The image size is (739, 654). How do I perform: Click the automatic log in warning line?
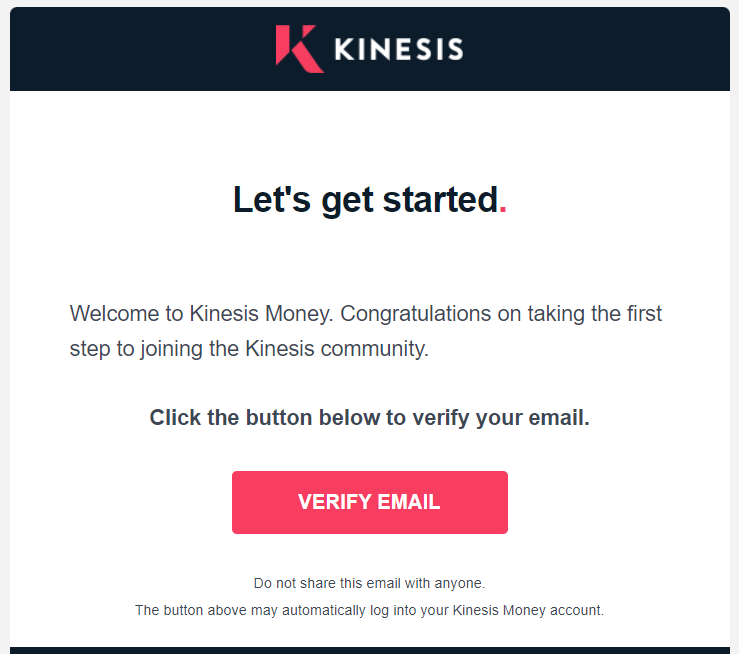(x=369, y=611)
